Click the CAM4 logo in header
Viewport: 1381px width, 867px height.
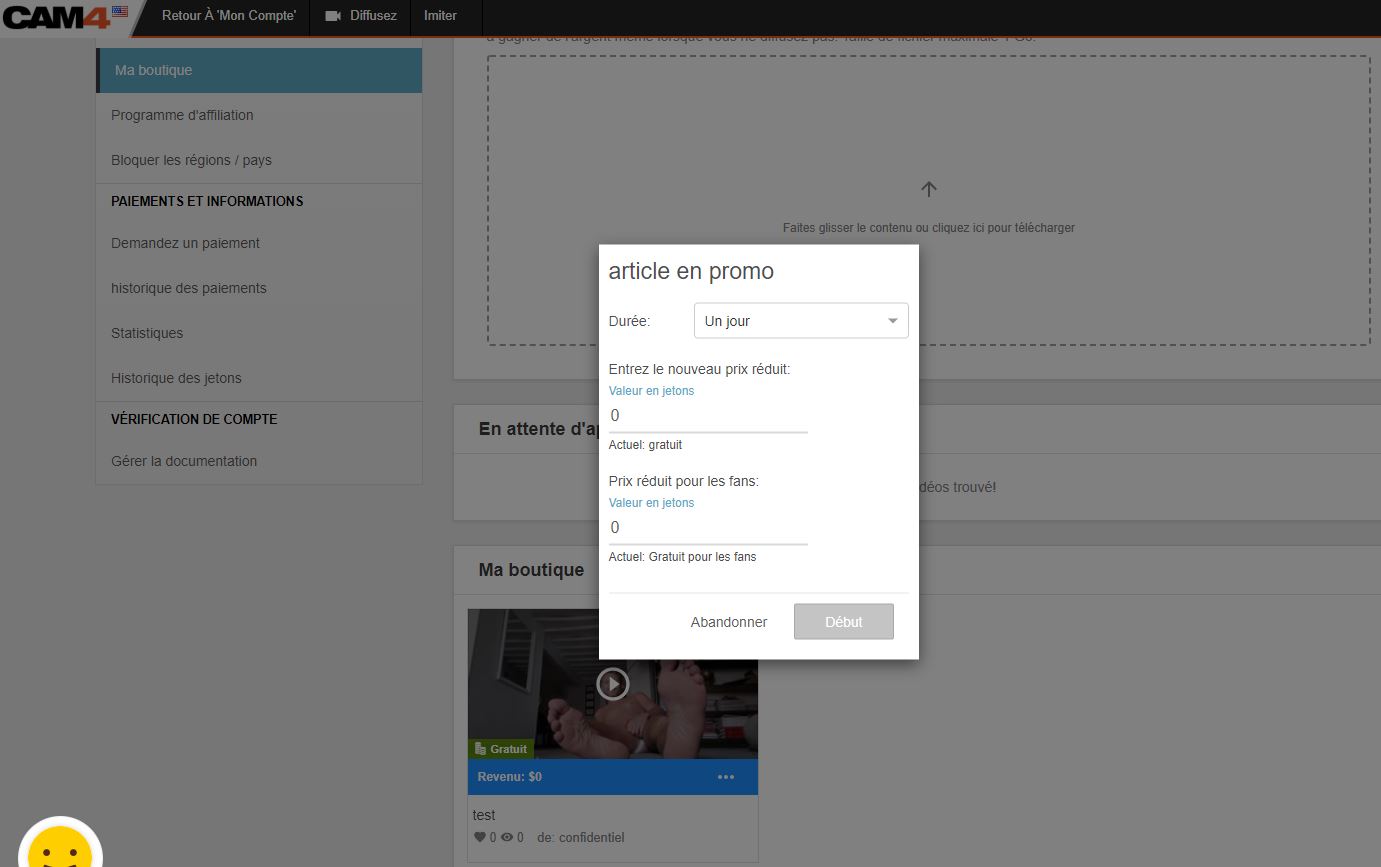(56, 16)
